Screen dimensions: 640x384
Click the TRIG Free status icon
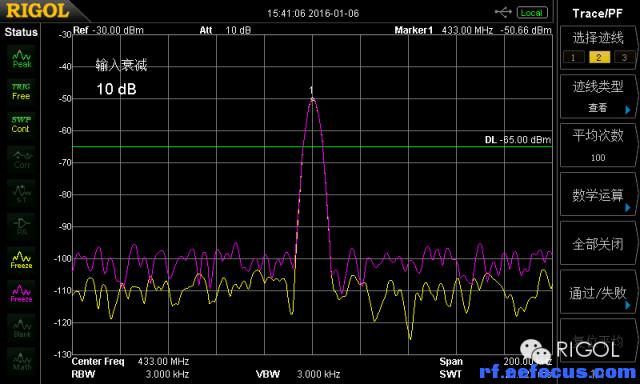click(21, 92)
